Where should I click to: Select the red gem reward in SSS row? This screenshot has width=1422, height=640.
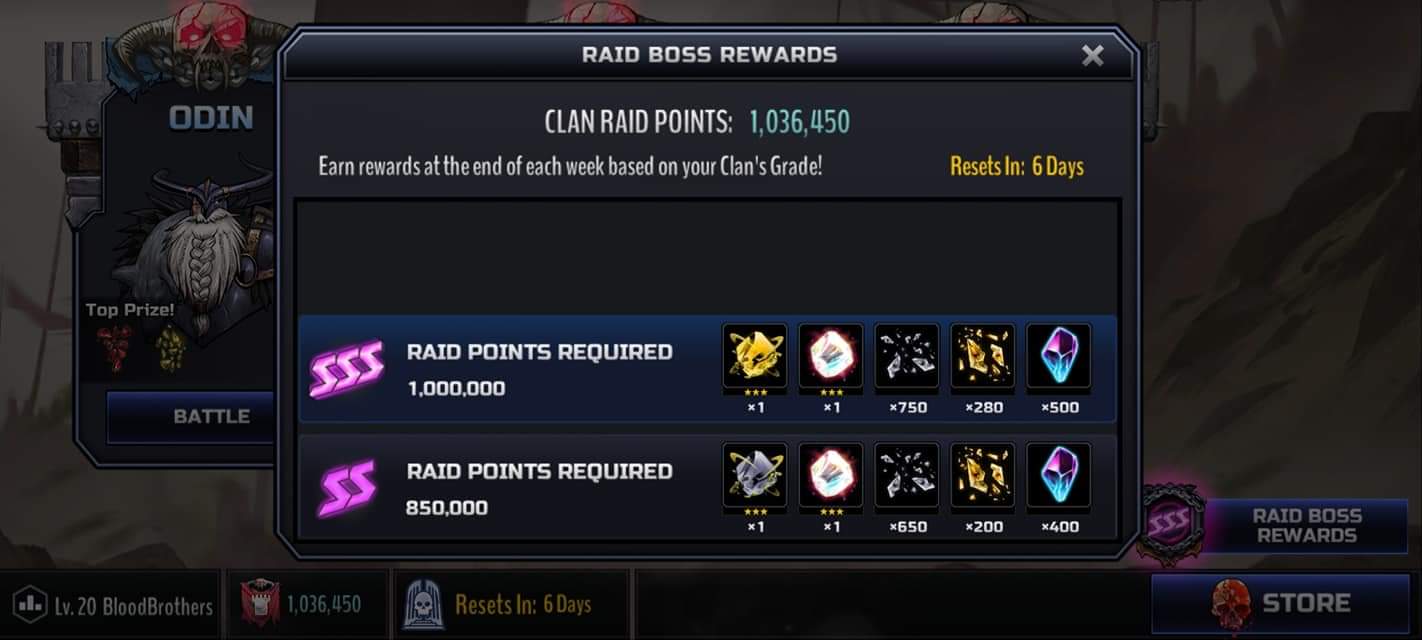831,355
